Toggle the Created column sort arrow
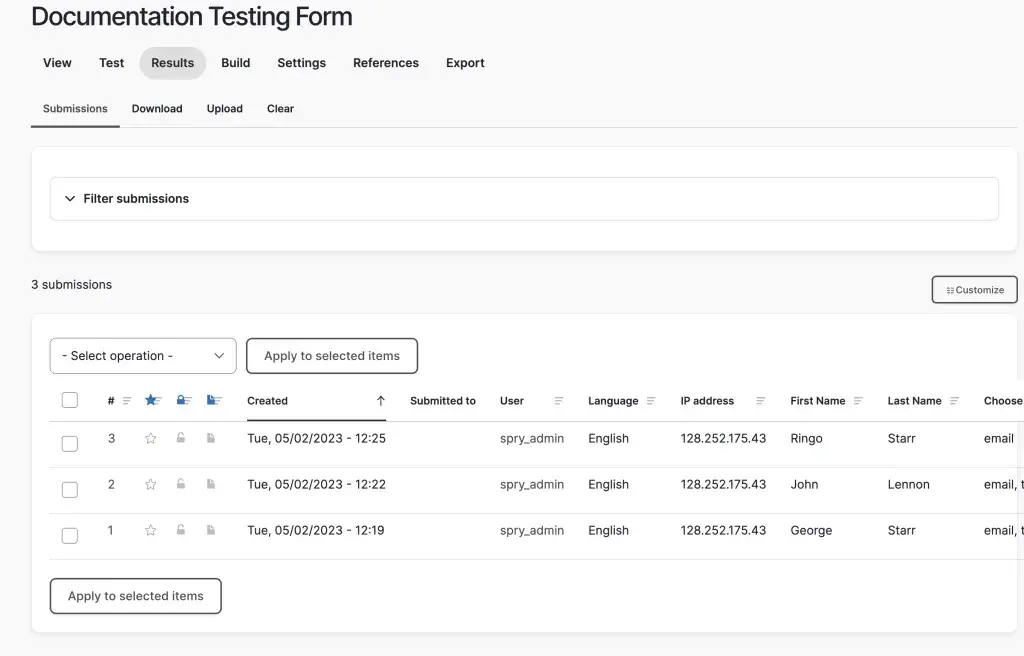The height and width of the screenshot is (656, 1024). point(380,401)
